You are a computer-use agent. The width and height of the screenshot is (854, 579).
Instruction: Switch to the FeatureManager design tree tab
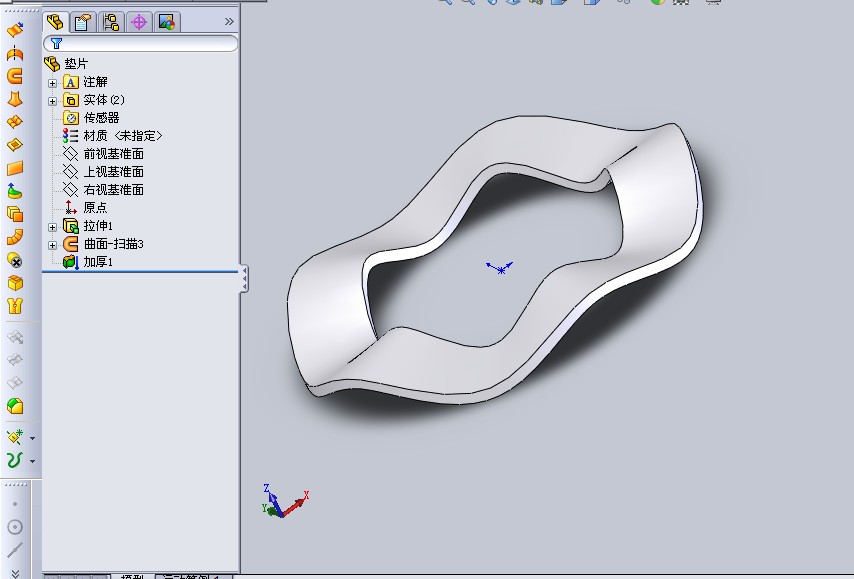point(56,22)
